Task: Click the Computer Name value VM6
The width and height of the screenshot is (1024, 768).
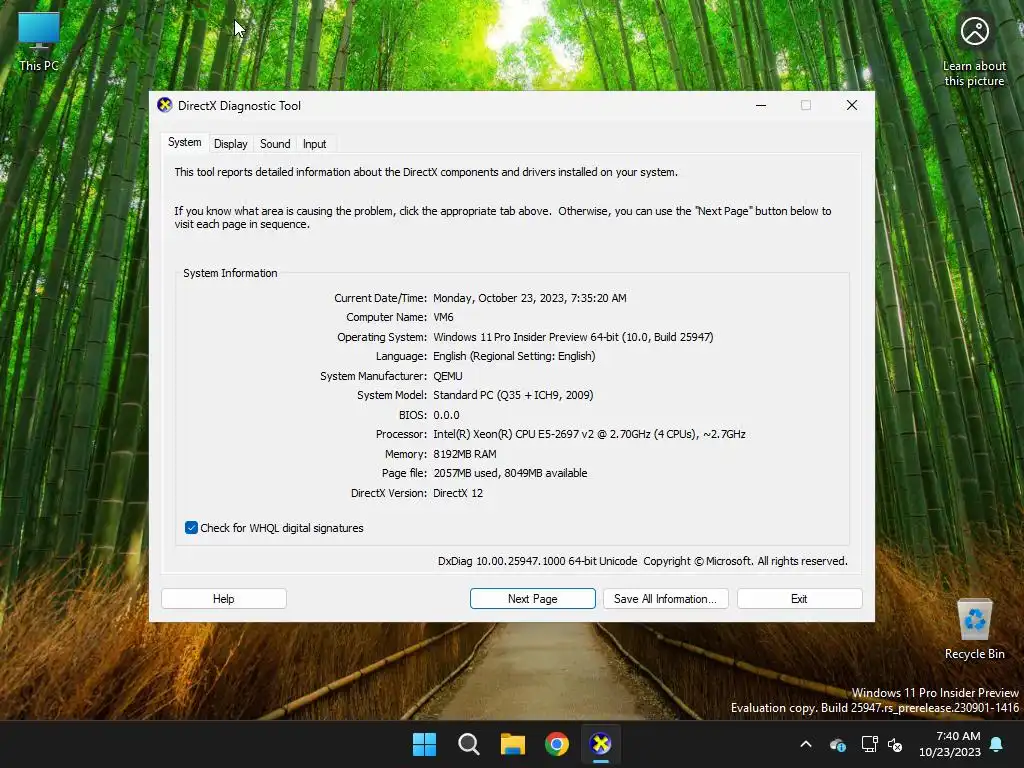Action: [x=443, y=317]
